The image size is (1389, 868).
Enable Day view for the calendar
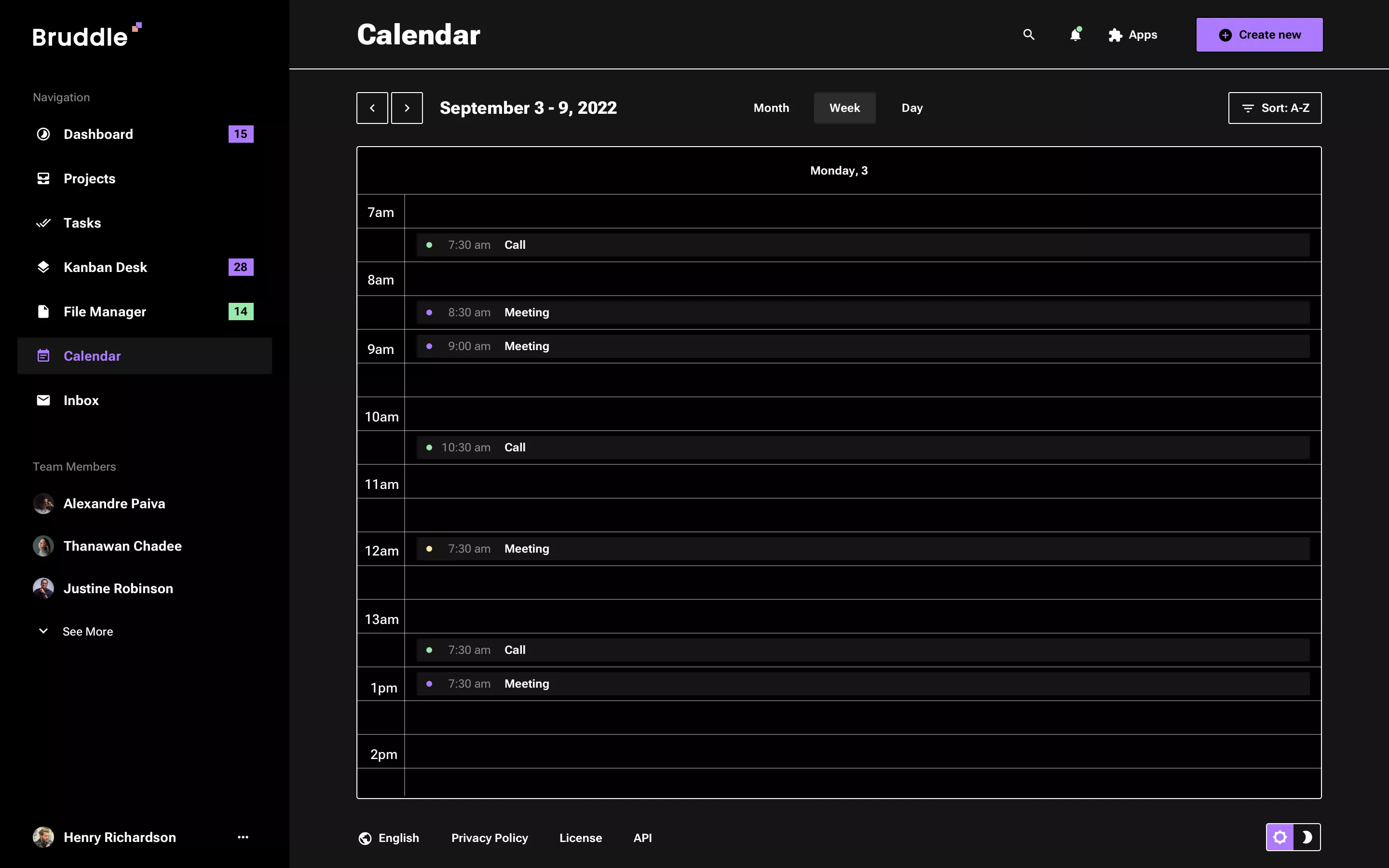pyautogui.click(x=912, y=108)
